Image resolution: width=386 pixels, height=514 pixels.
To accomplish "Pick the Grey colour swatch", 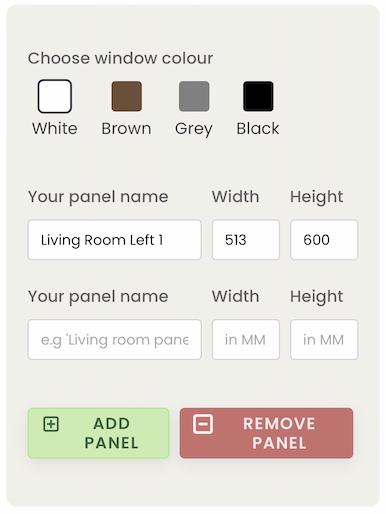I will 194,96.
